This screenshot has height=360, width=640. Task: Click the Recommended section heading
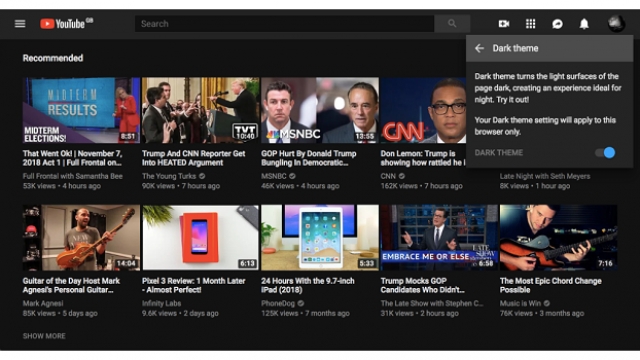(53, 58)
